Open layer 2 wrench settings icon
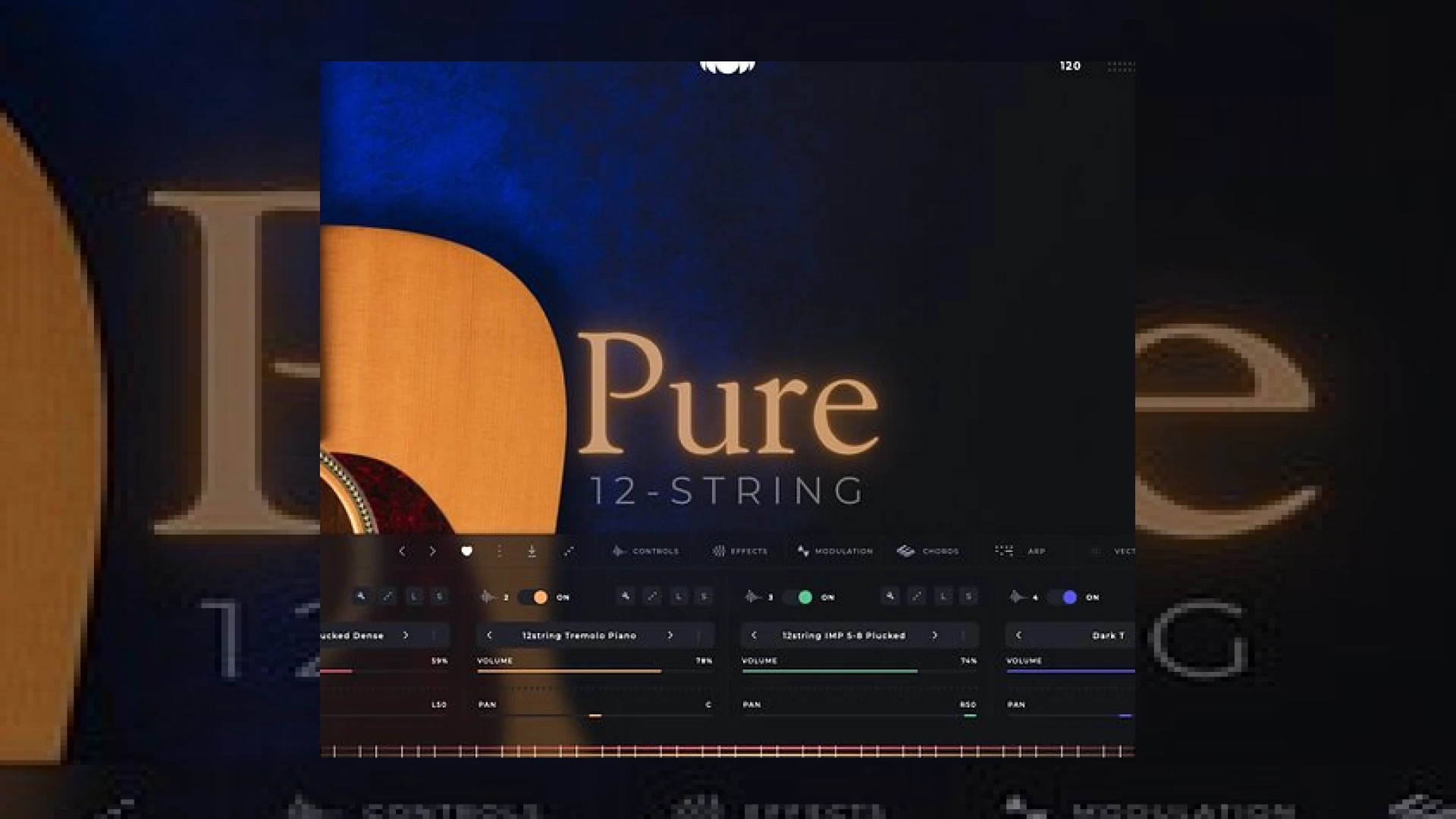 pos(626,597)
